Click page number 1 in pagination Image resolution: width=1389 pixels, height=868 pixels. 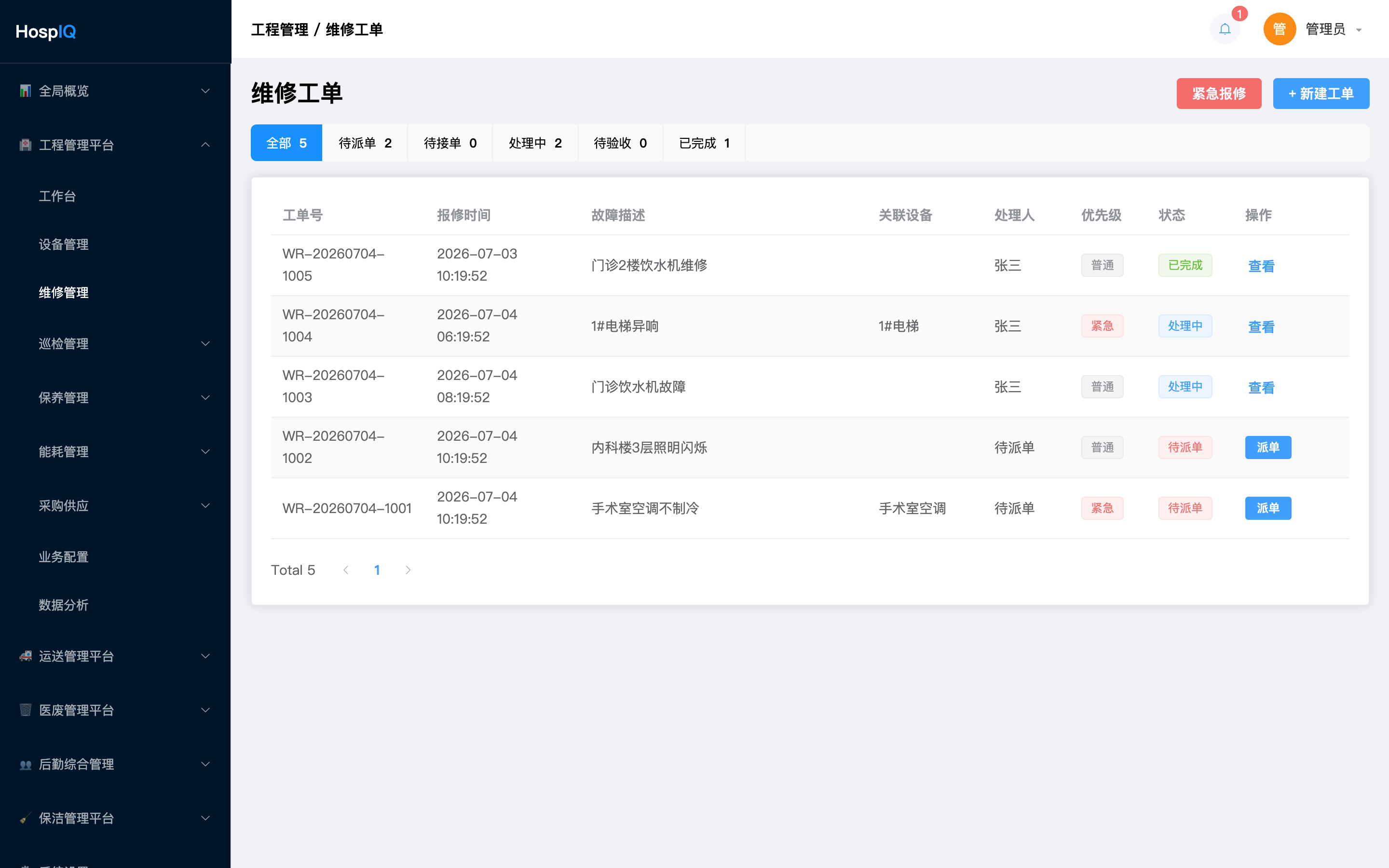click(377, 570)
